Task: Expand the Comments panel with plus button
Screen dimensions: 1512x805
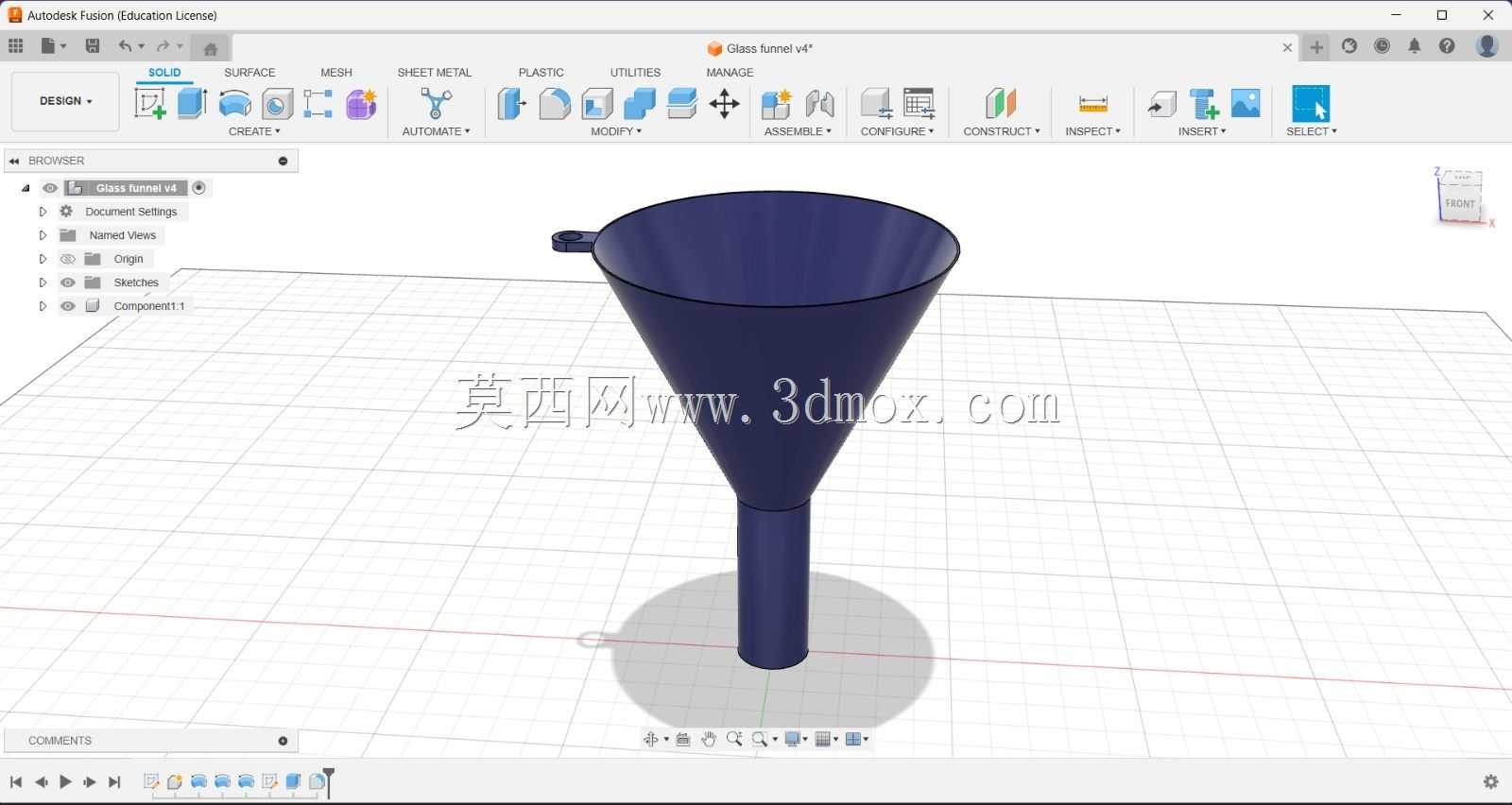Action: (283, 741)
